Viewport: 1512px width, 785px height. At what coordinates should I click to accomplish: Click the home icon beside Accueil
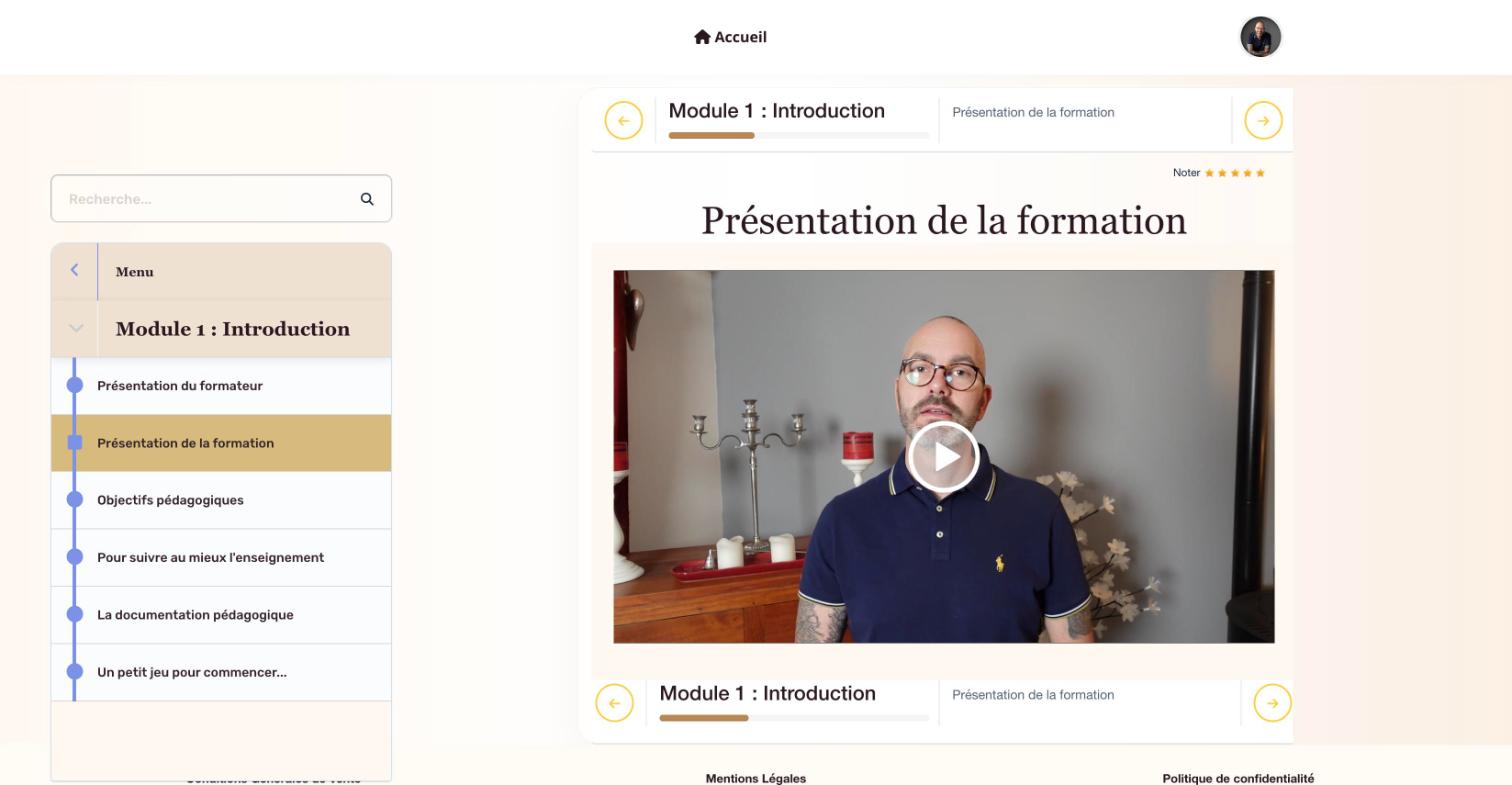(702, 37)
